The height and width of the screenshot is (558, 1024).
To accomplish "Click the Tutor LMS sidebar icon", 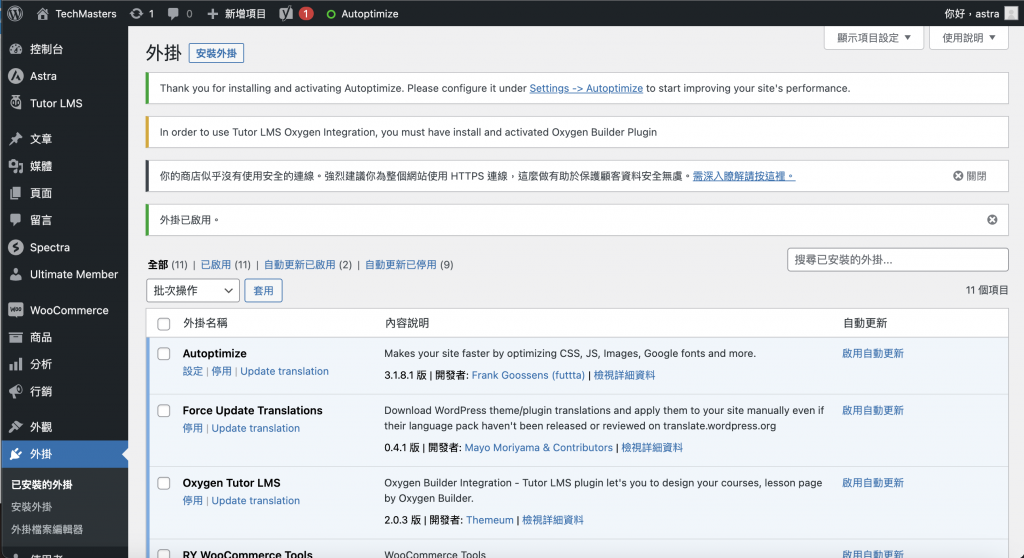I will 16,103.
